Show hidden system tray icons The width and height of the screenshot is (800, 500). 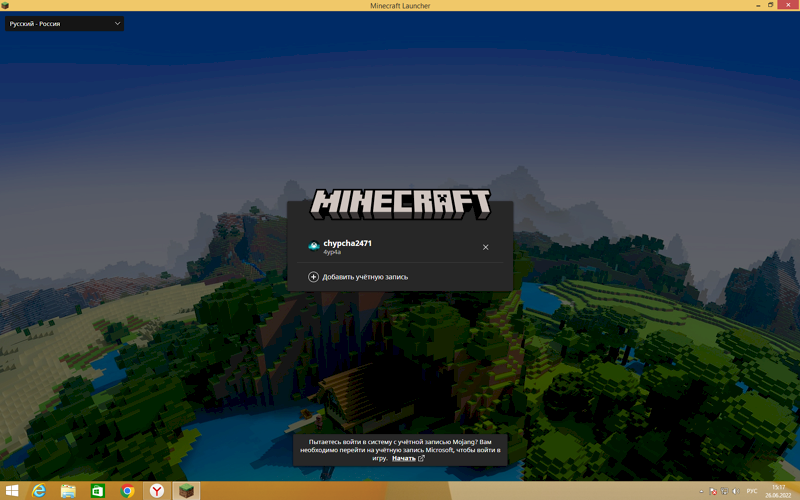[702, 491]
